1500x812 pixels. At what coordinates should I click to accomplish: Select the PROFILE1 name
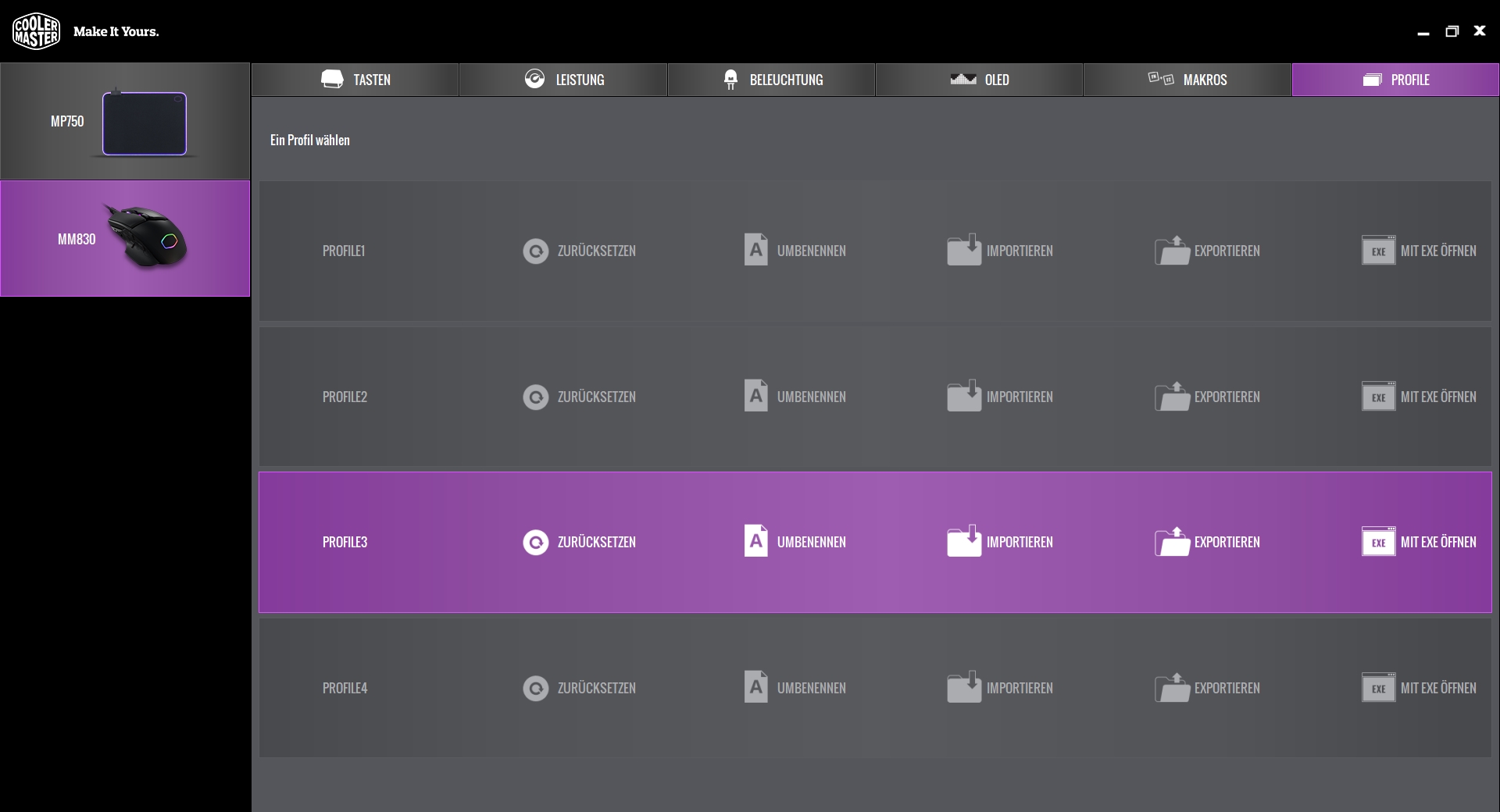point(344,251)
